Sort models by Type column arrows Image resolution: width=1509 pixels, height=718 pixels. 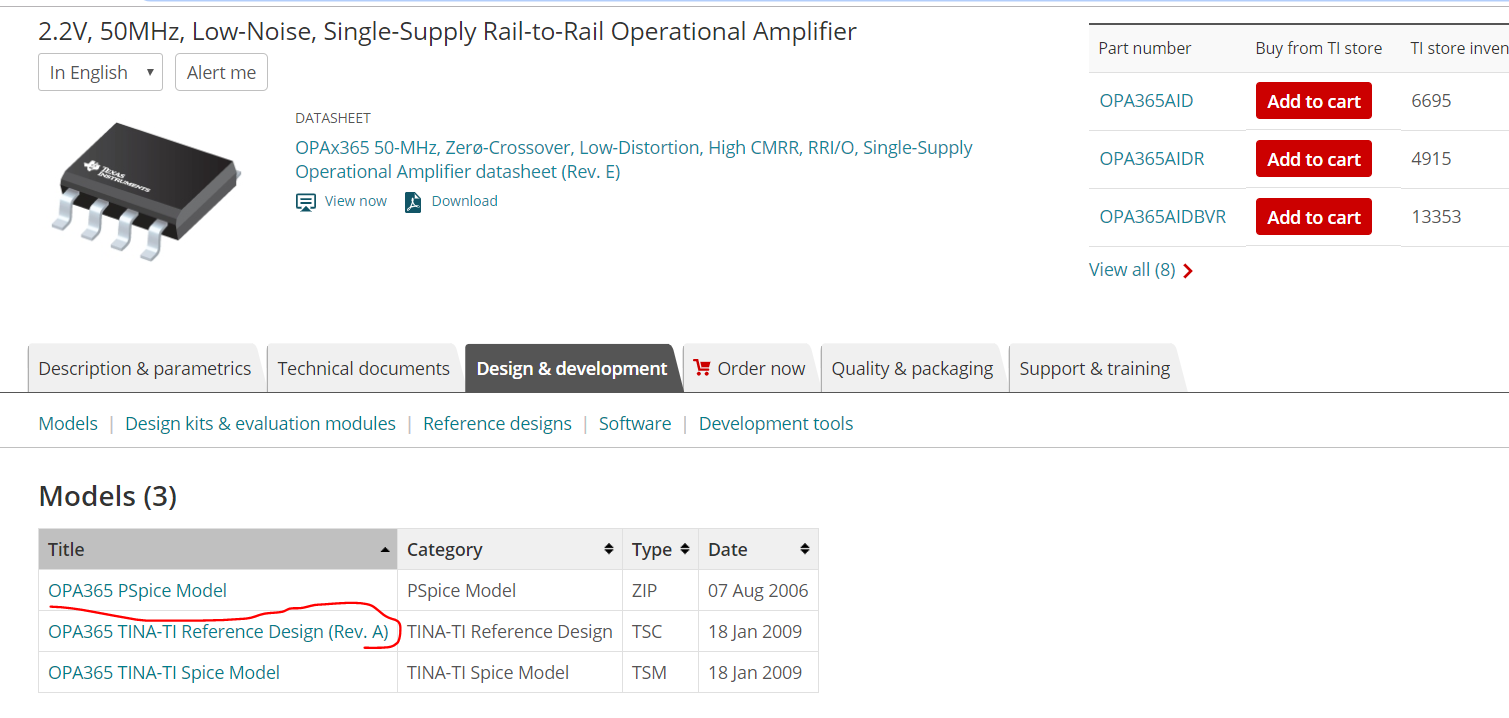pos(684,550)
